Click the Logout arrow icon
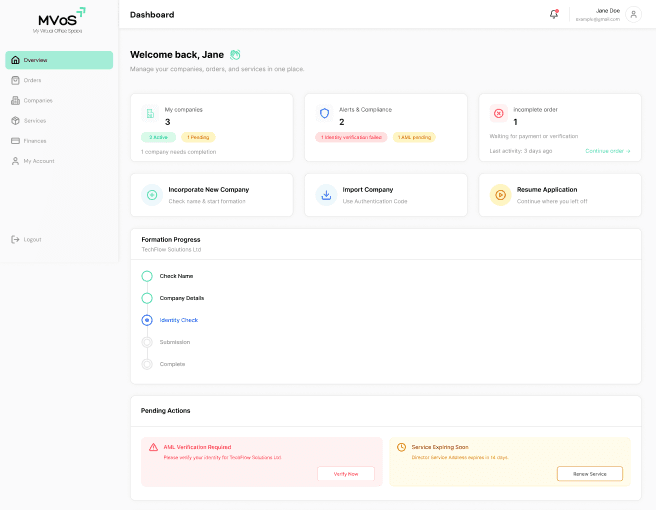Viewport: 656px width, 510px height. pos(15,239)
